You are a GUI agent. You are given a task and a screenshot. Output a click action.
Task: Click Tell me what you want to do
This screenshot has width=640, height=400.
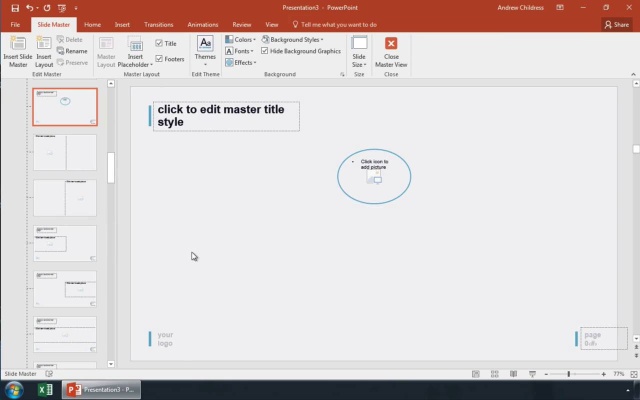click(x=335, y=24)
